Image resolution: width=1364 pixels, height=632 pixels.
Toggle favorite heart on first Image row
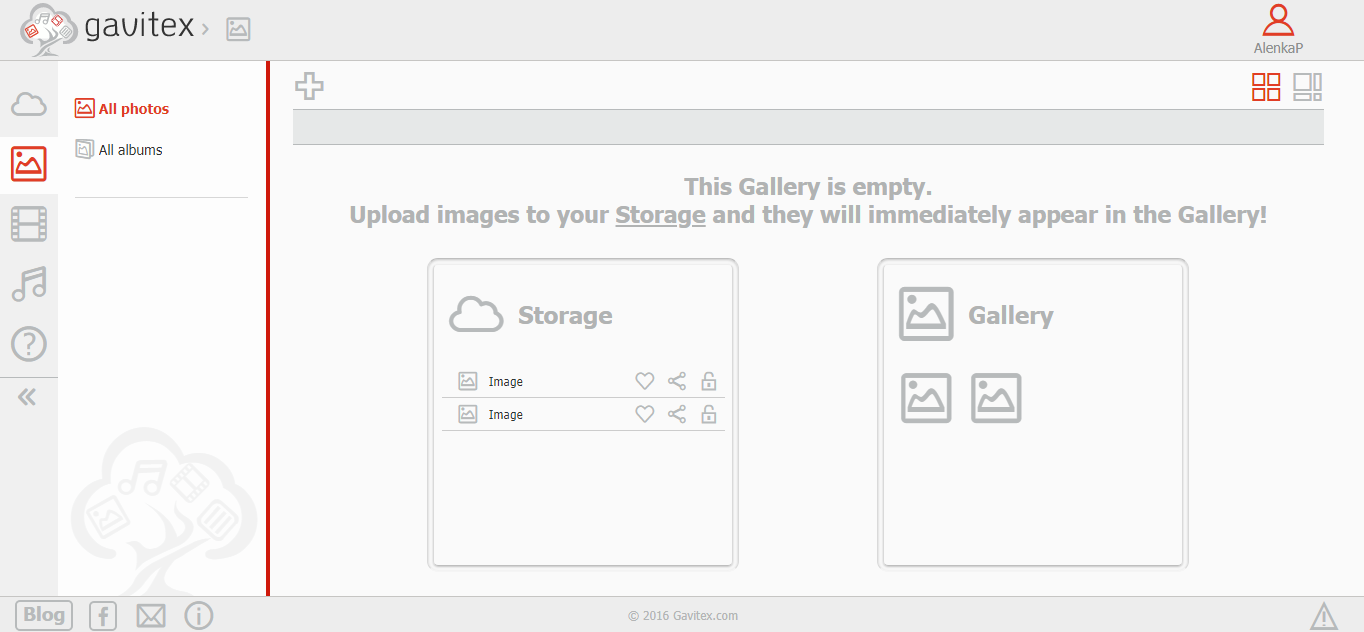[x=645, y=381]
